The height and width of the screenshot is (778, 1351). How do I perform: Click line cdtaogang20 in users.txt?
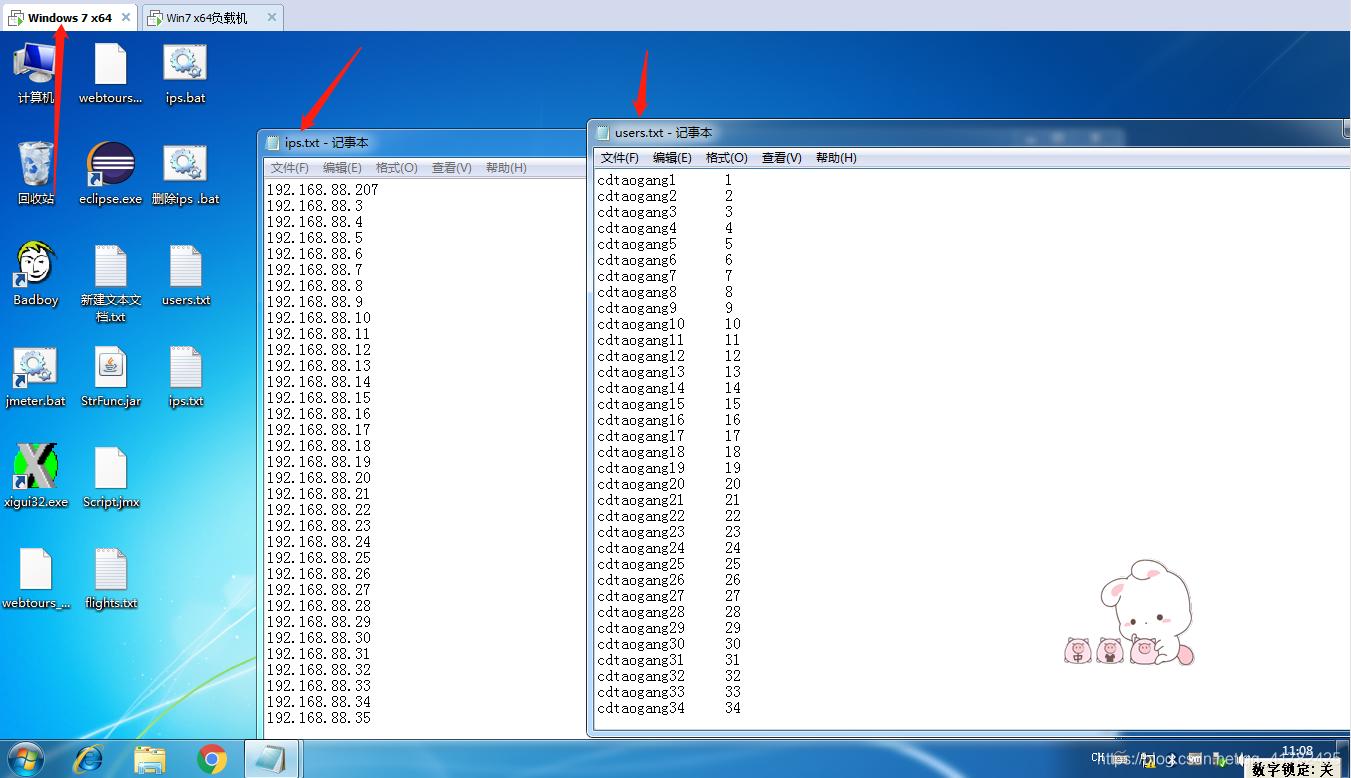pyautogui.click(x=641, y=484)
